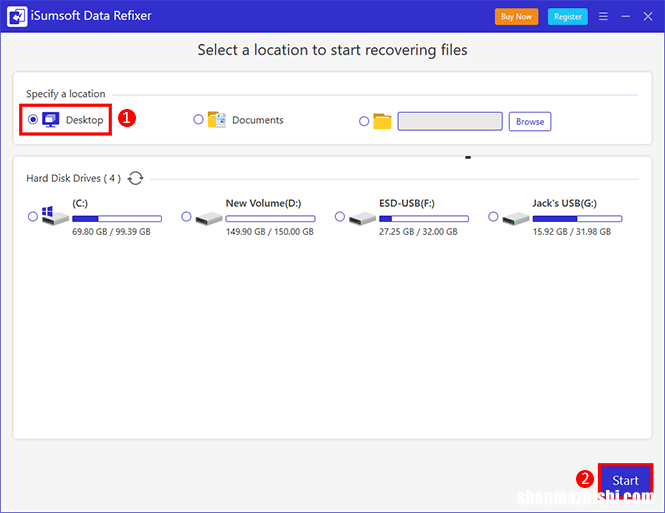This screenshot has height=513, width=665.
Task: Click the Start button
Action: pyautogui.click(x=625, y=480)
